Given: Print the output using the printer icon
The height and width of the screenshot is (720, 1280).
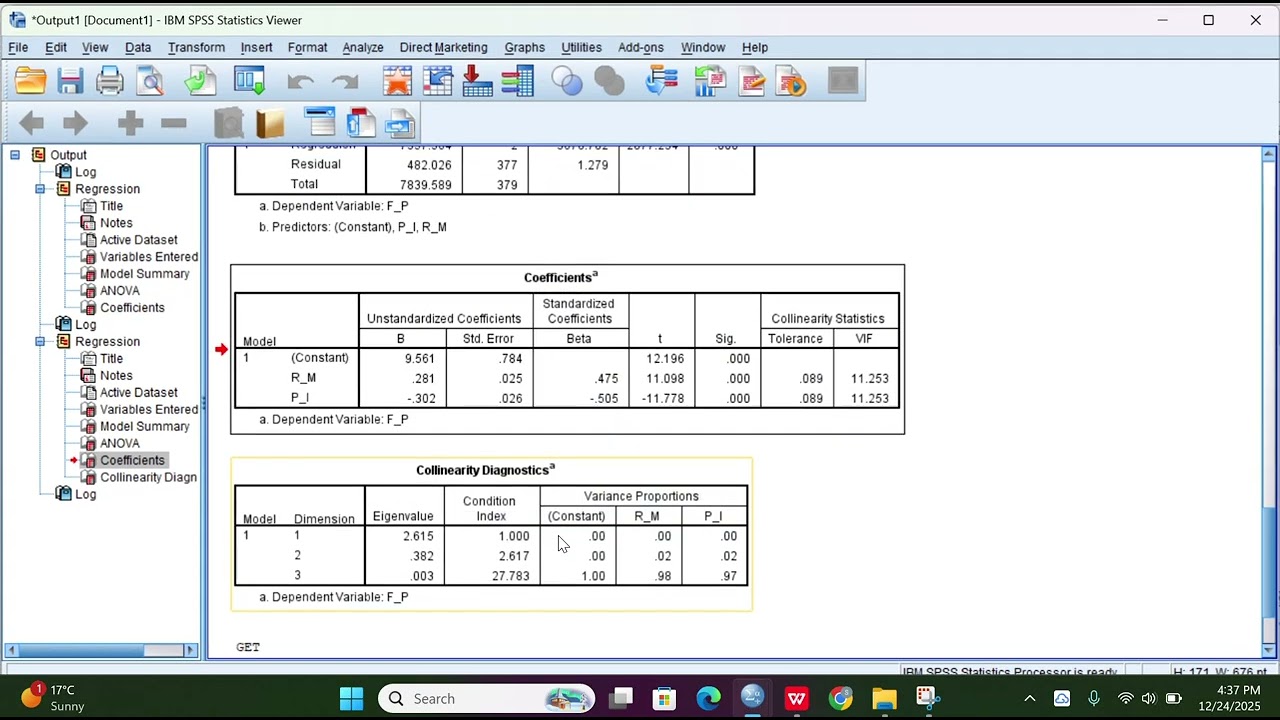Looking at the screenshot, I should pos(110,81).
